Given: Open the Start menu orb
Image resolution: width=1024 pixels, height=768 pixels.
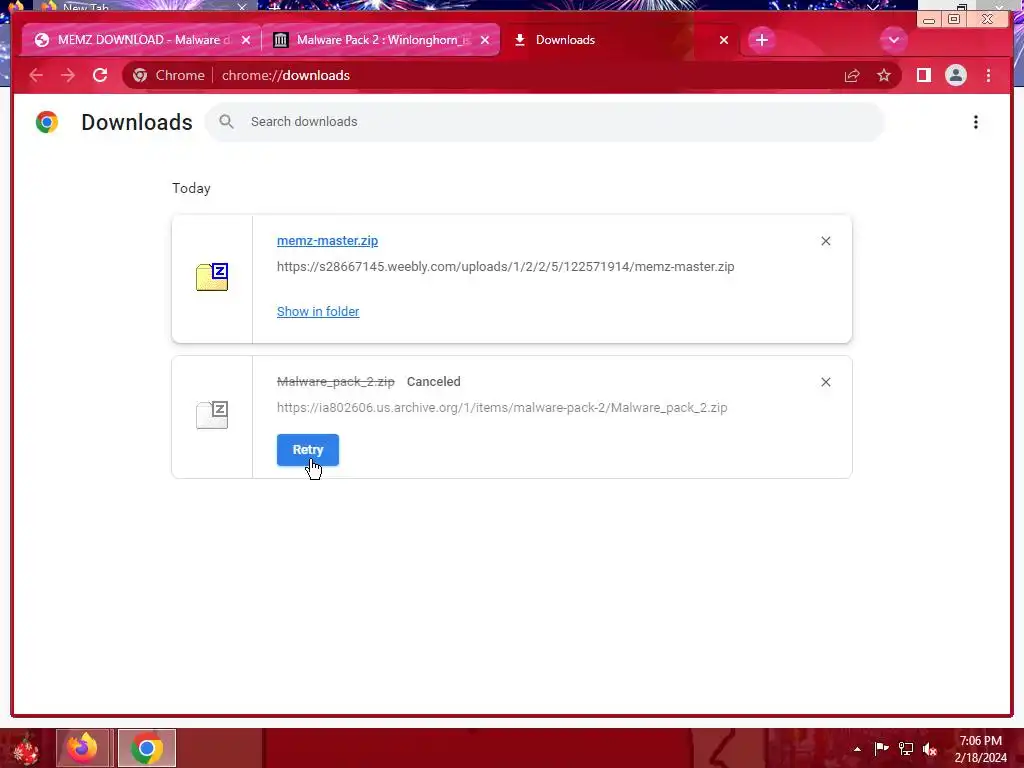Looking at the screenshot, I should point(25,748).
